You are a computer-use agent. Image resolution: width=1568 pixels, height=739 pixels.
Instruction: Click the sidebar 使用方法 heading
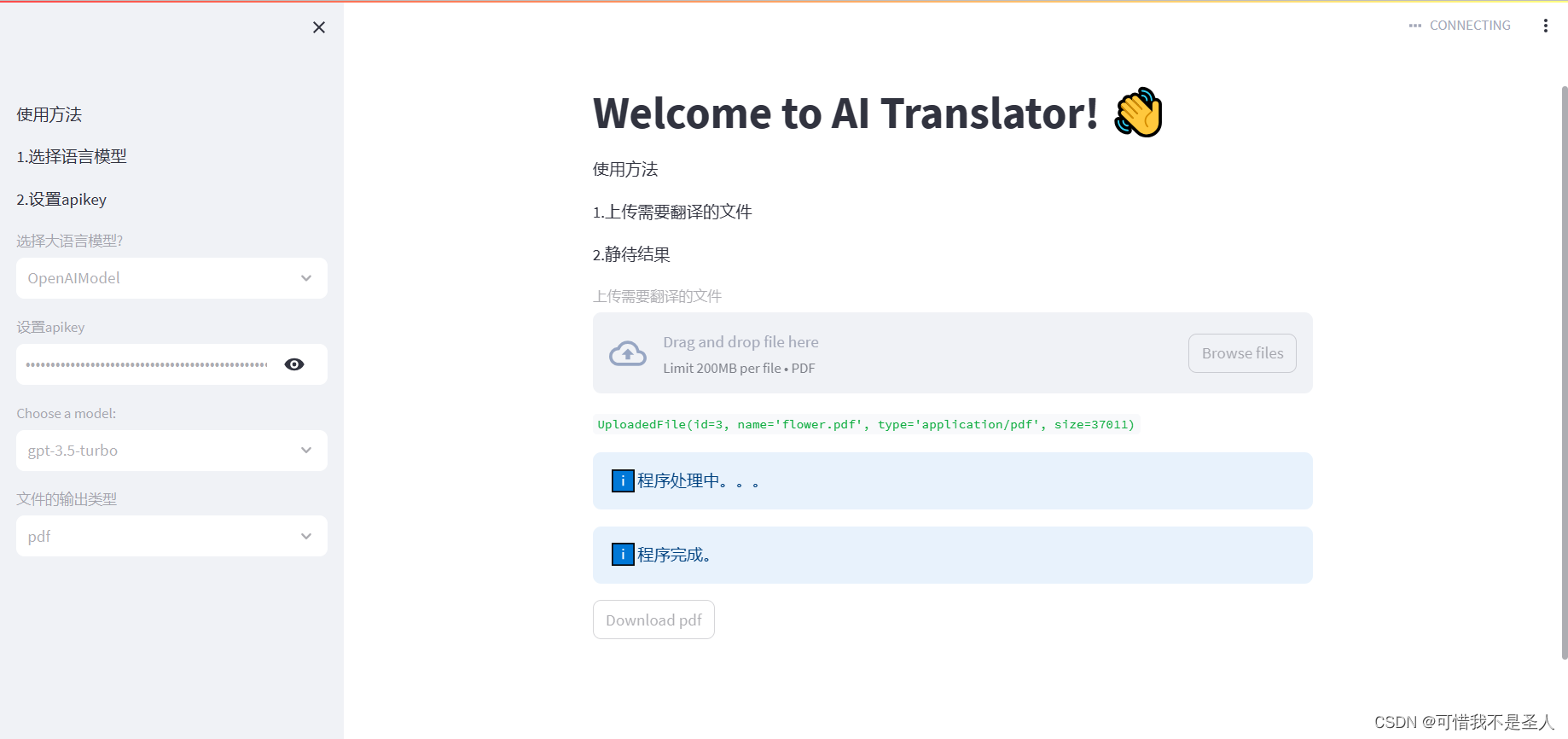click(x=49, y=114)
